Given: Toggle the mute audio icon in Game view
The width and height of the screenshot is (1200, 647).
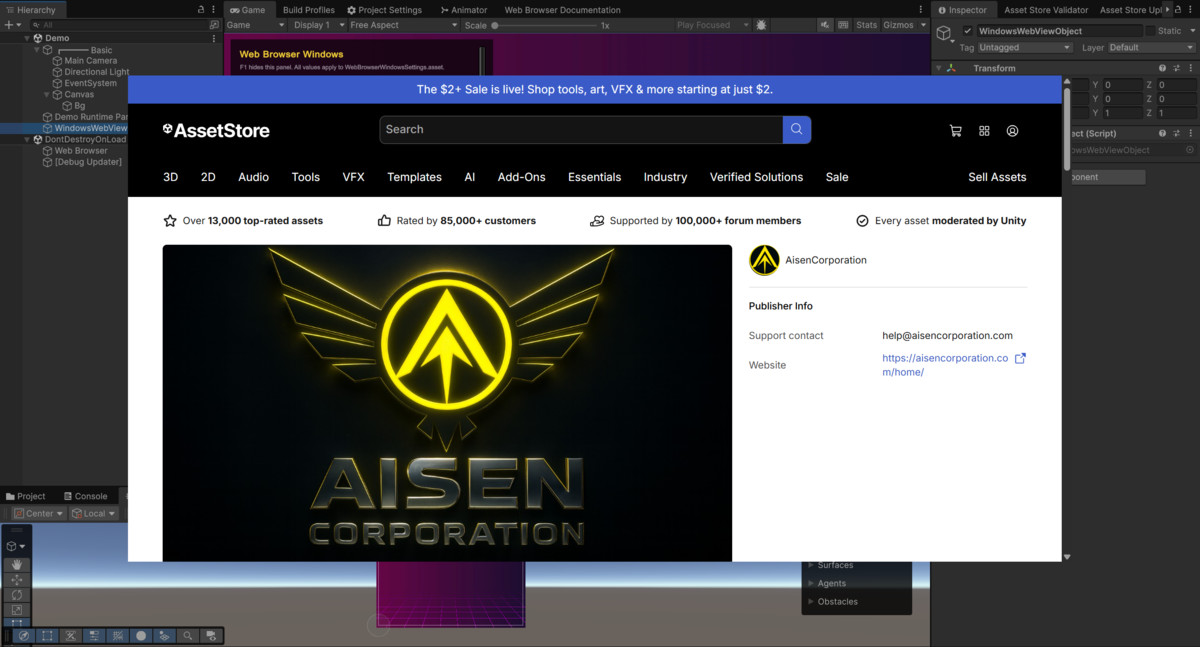Looking at the screenshot, I should pos(825,25).
